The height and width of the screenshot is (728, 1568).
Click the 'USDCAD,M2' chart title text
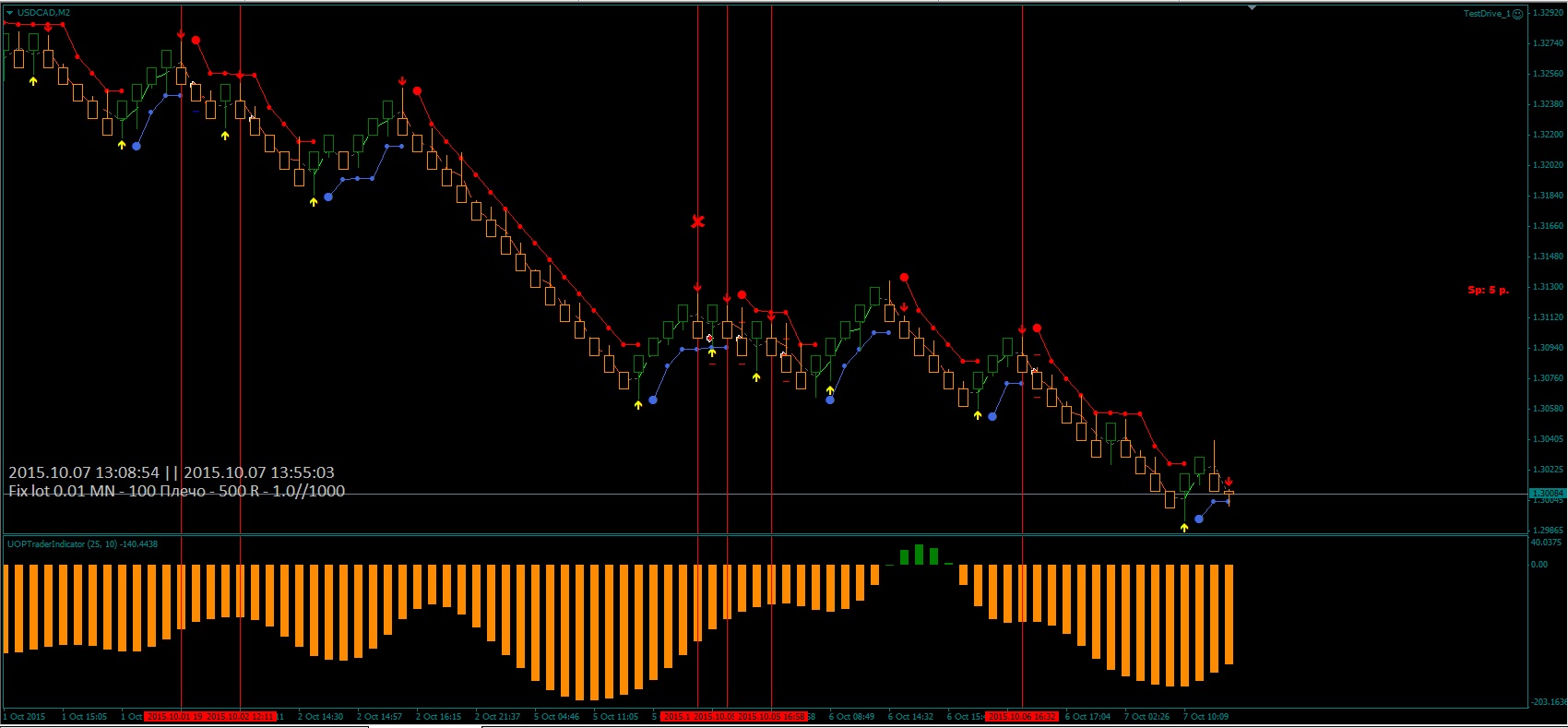pos(43,13)
